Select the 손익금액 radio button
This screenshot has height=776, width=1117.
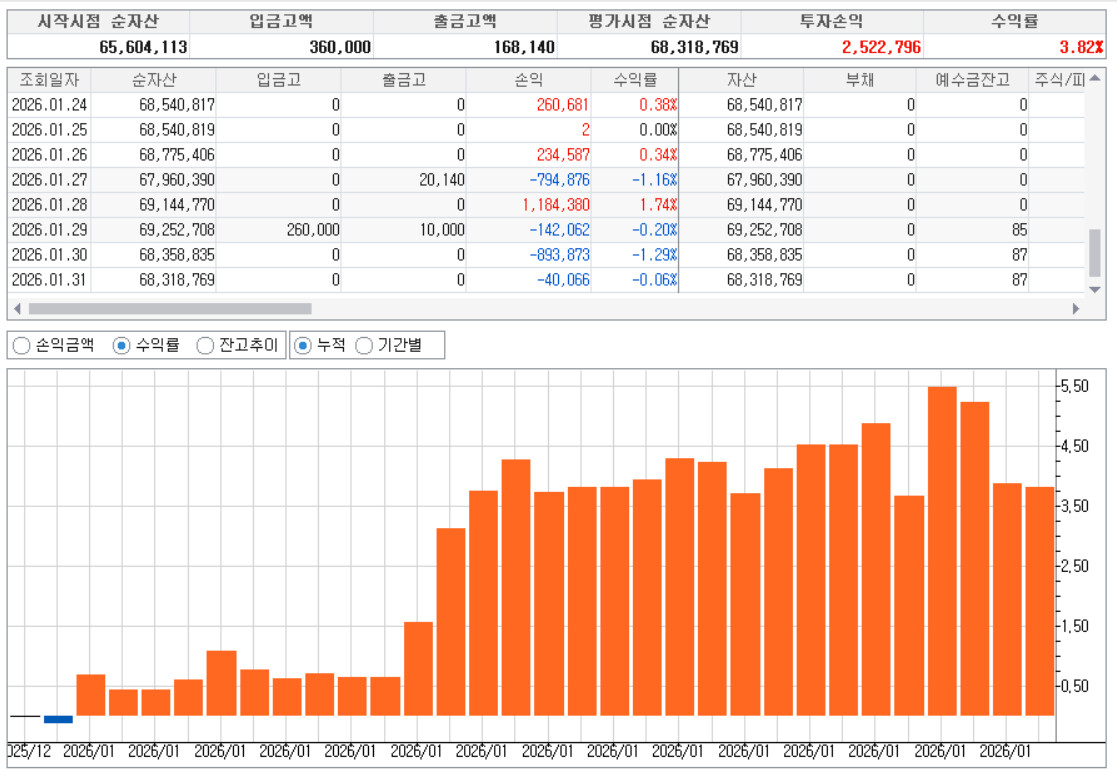tap(21, 346)
